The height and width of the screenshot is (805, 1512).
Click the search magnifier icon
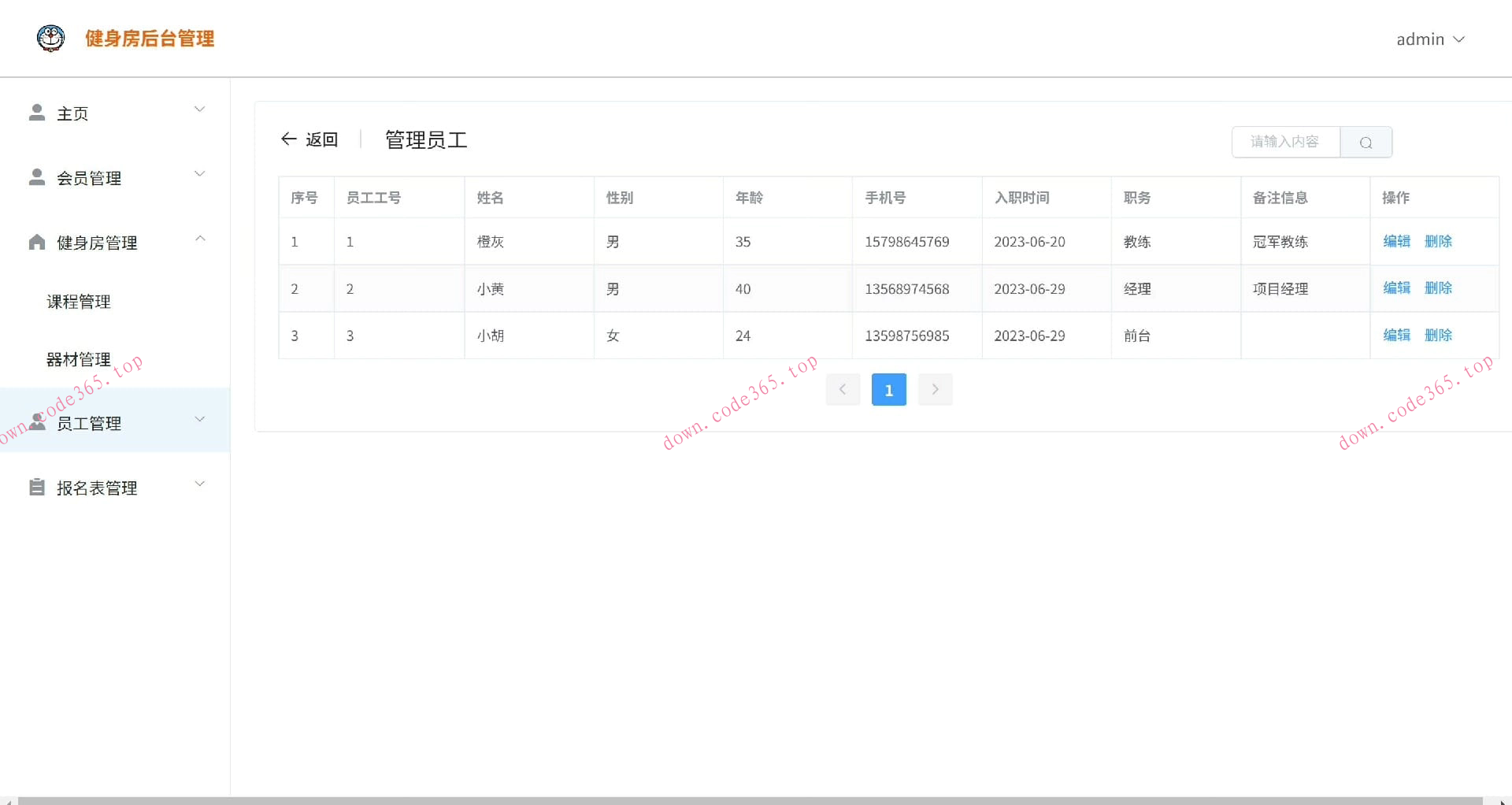(1366, 143)
